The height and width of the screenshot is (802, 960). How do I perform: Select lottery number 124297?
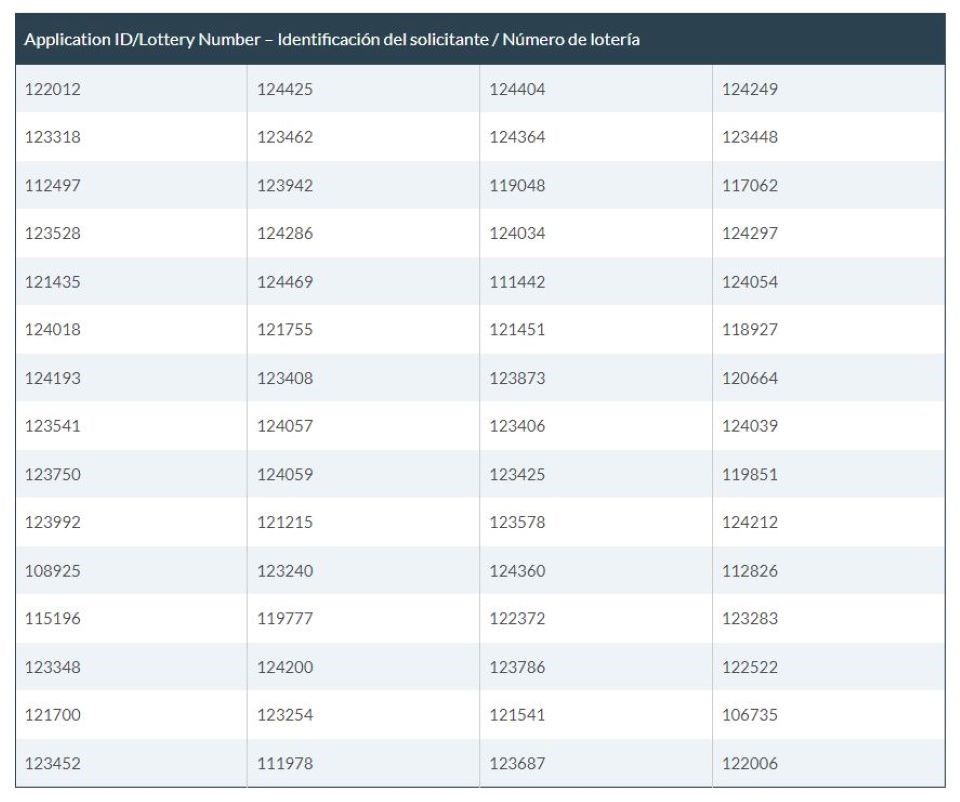click(x=749, y=233)
